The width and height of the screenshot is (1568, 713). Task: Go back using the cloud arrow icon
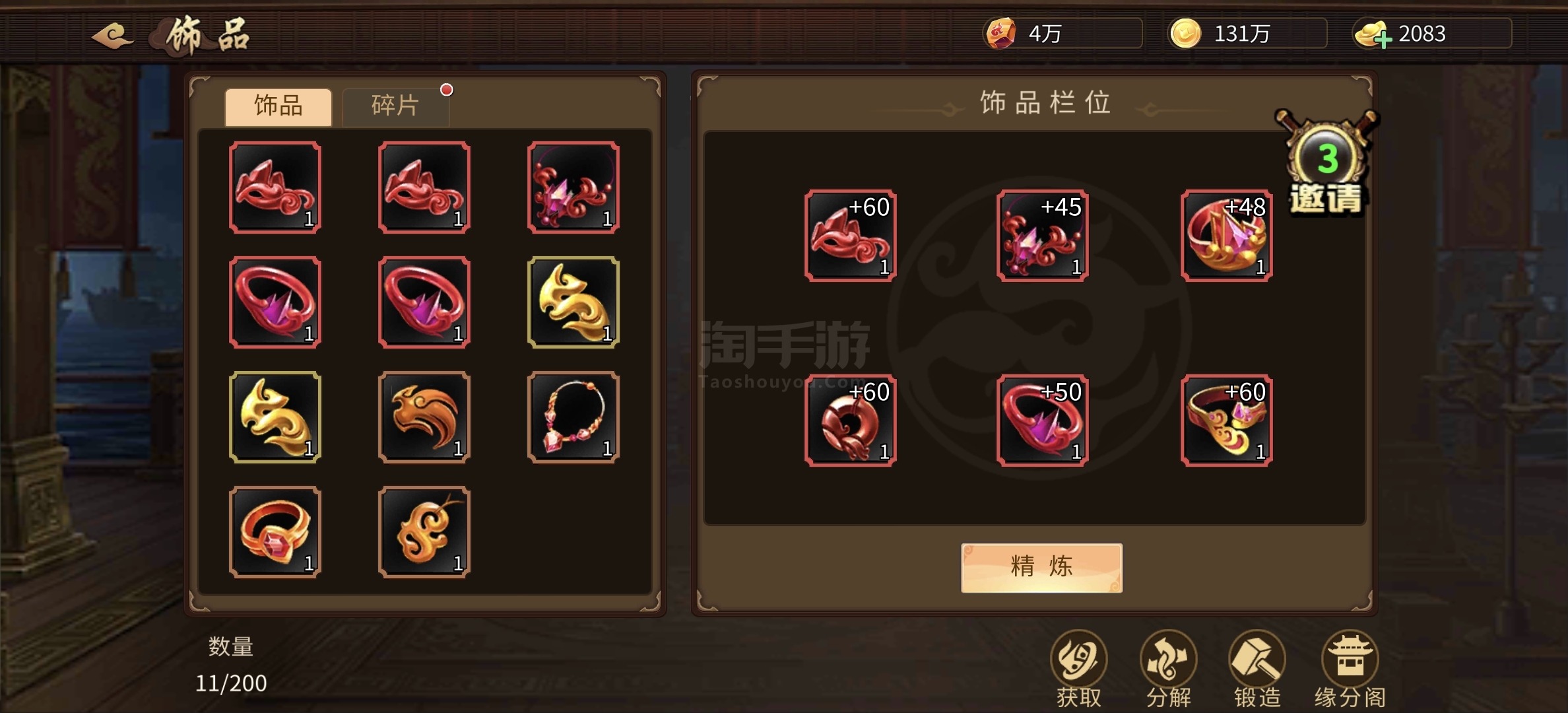(112, 35)
